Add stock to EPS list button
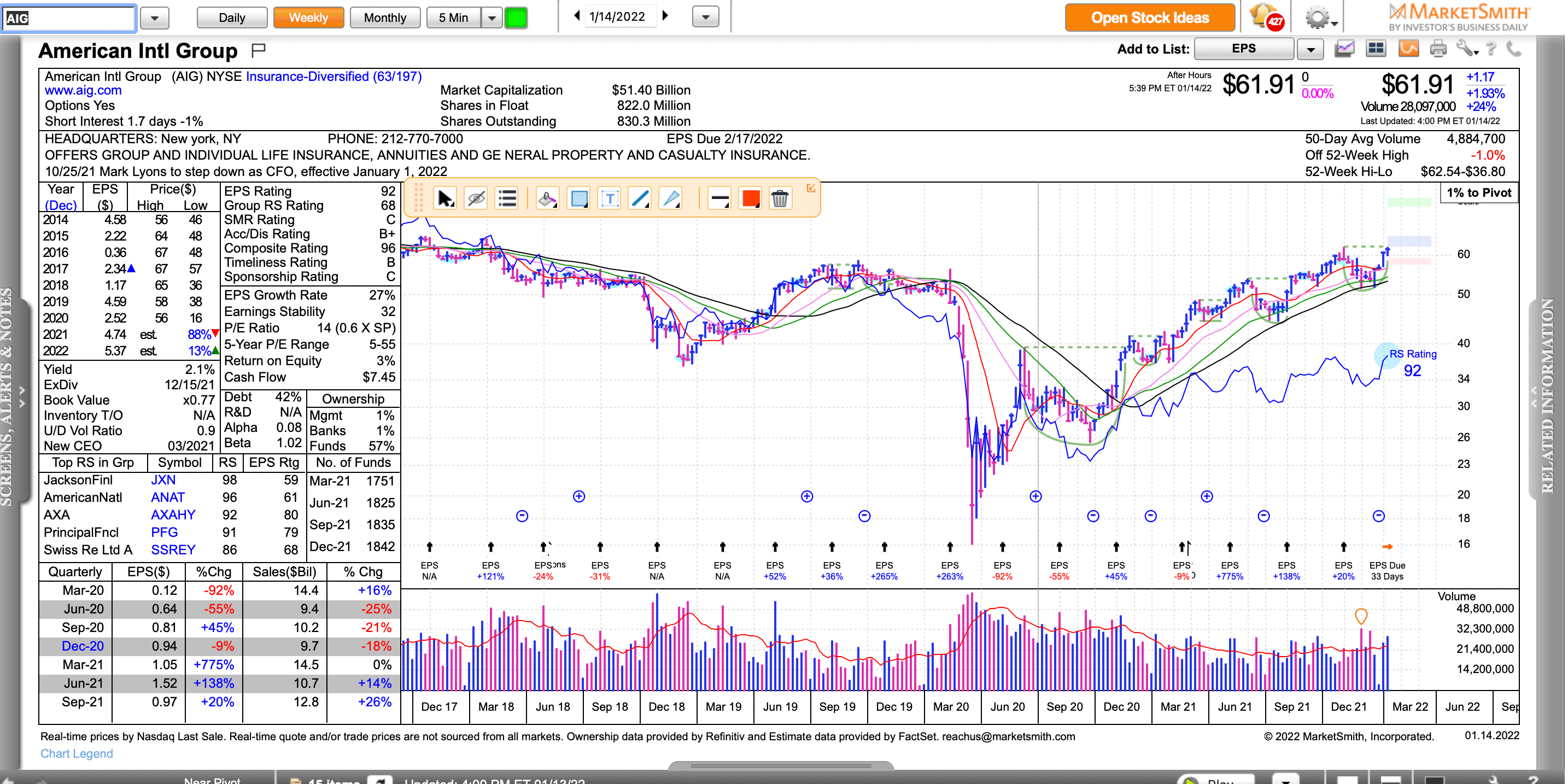Viewport: 1568px width, 784px height. (x=1244, y=49)
